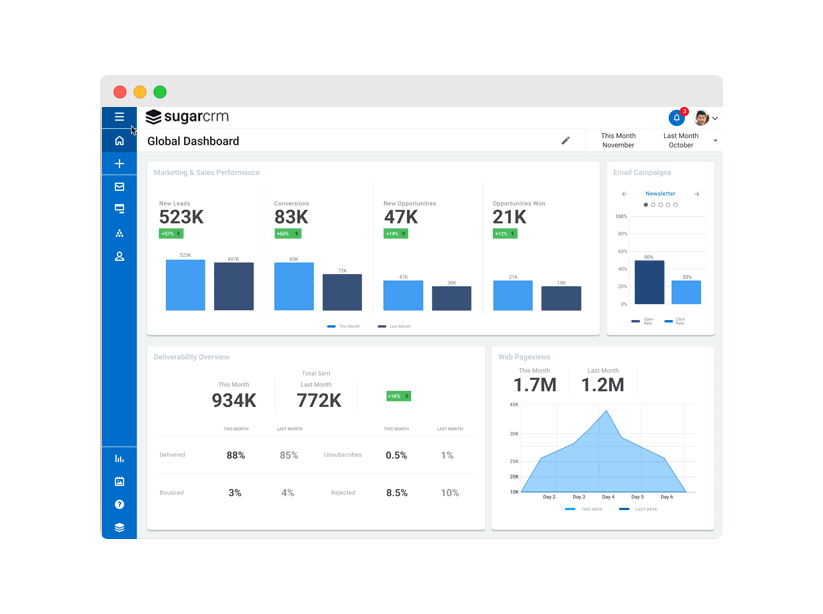The height and width of the screenshot is (614, 823).
Task: Select the last Email Campaigns carousel dot
Action: (676, 204)
